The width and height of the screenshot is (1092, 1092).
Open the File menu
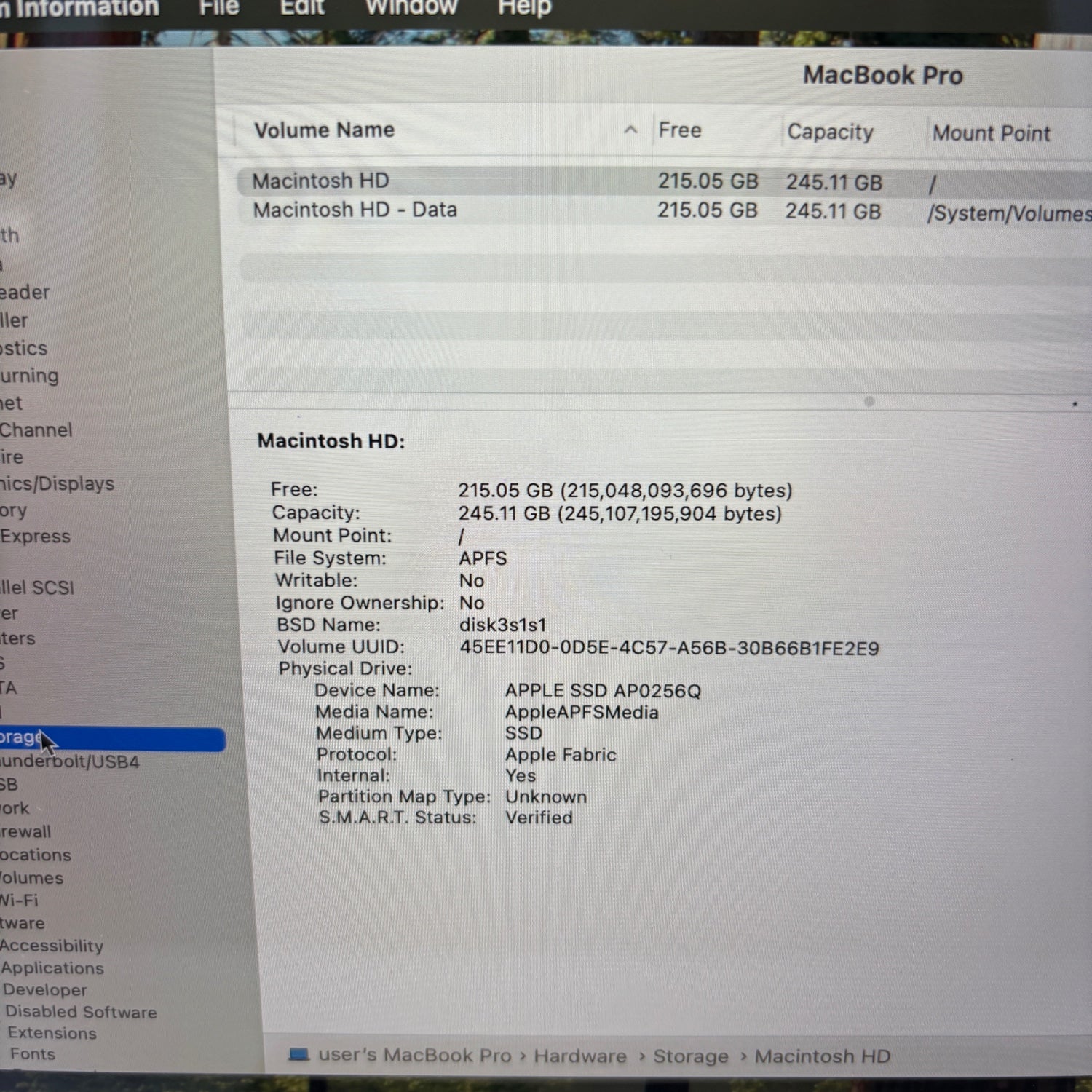219,7
